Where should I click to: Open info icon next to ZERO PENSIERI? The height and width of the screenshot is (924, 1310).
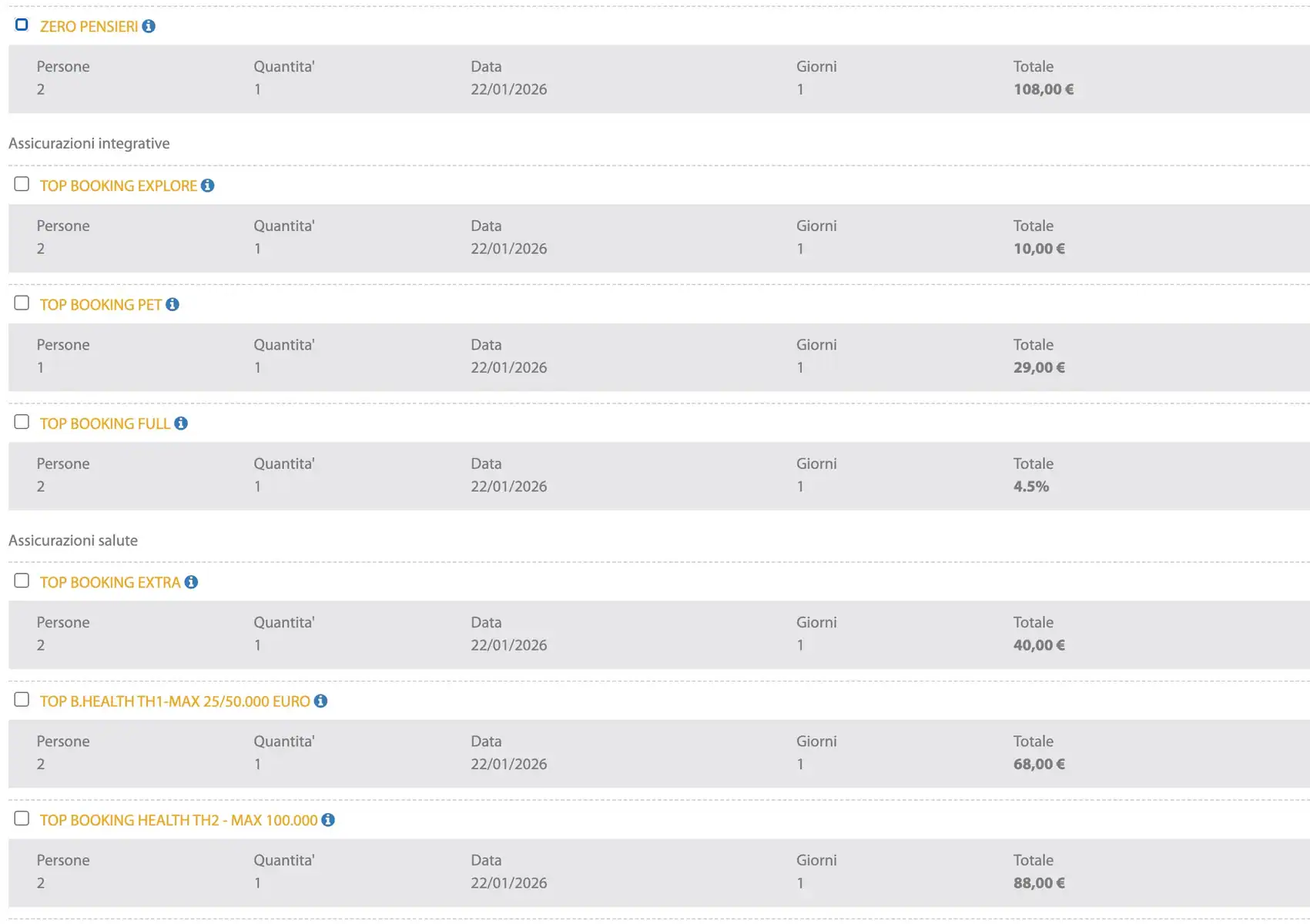(149, 26)
